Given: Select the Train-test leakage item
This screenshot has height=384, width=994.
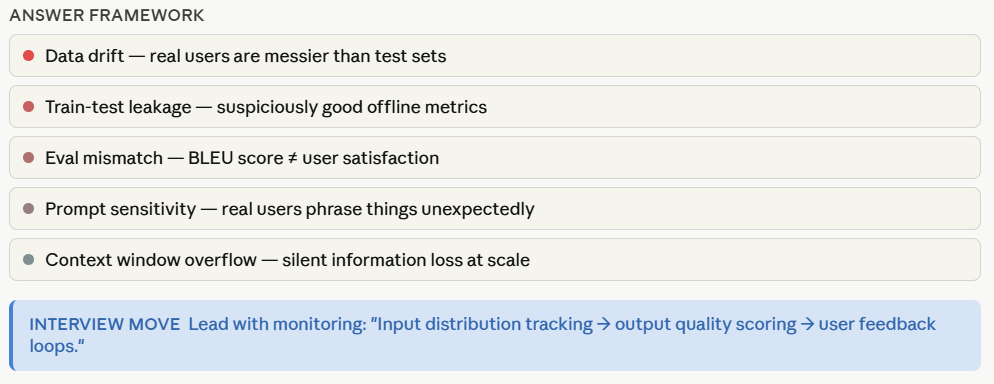Looking at the screenshot, I should click(494, 107).
